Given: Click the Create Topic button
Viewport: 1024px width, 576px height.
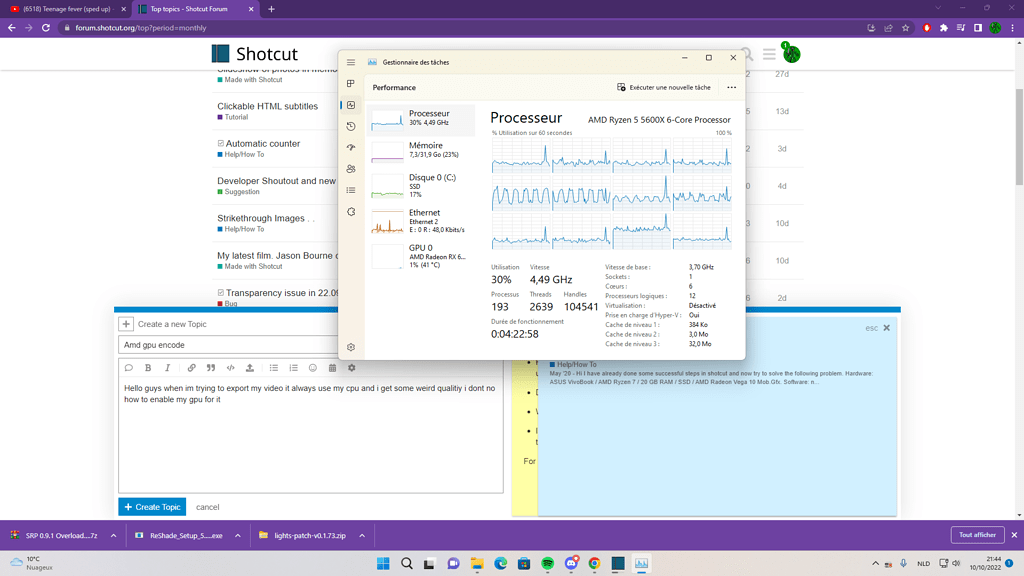Looking at the screenshot, I should click(152, 507).
